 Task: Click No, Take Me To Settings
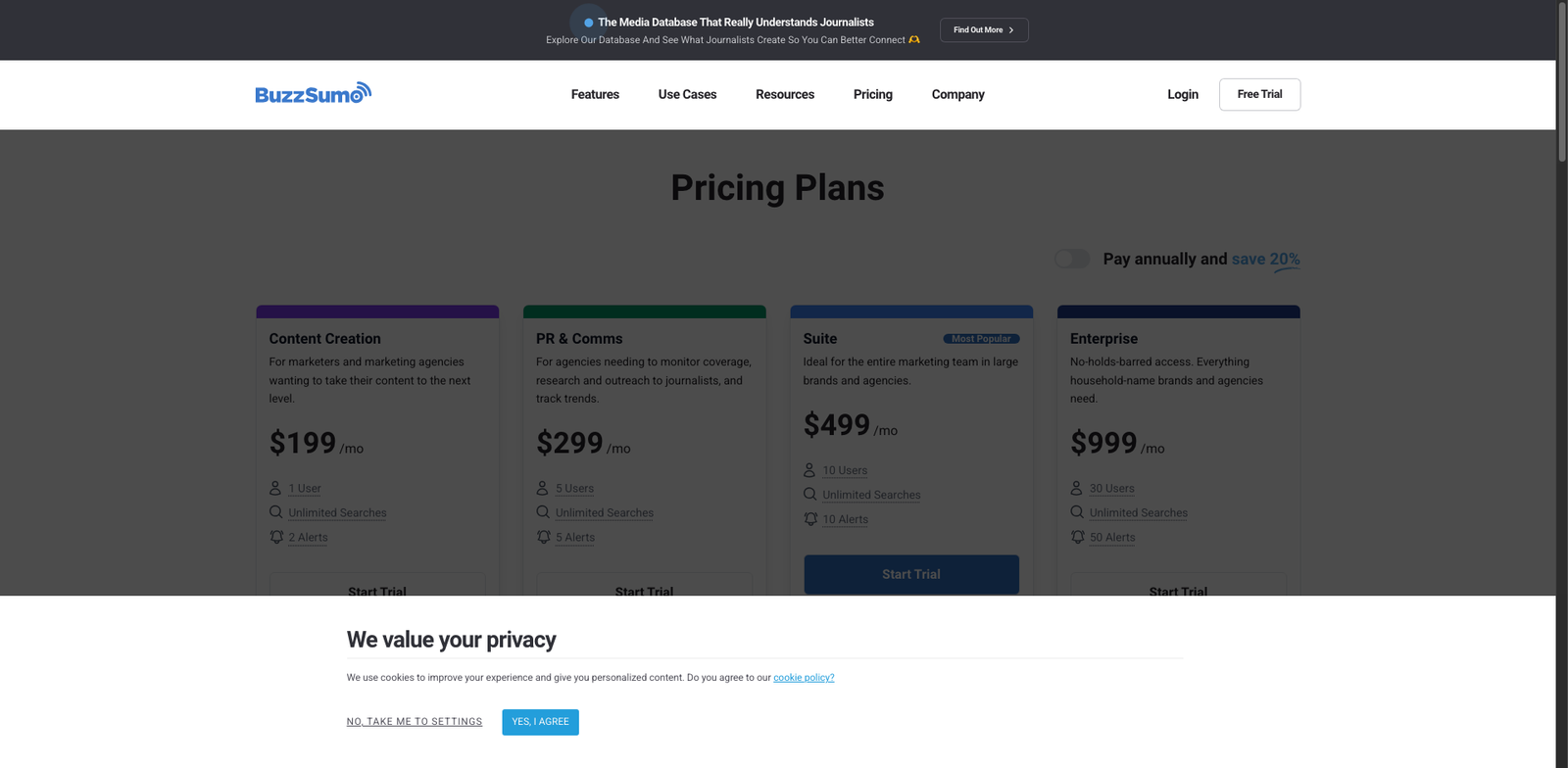(x=415, y=722)
